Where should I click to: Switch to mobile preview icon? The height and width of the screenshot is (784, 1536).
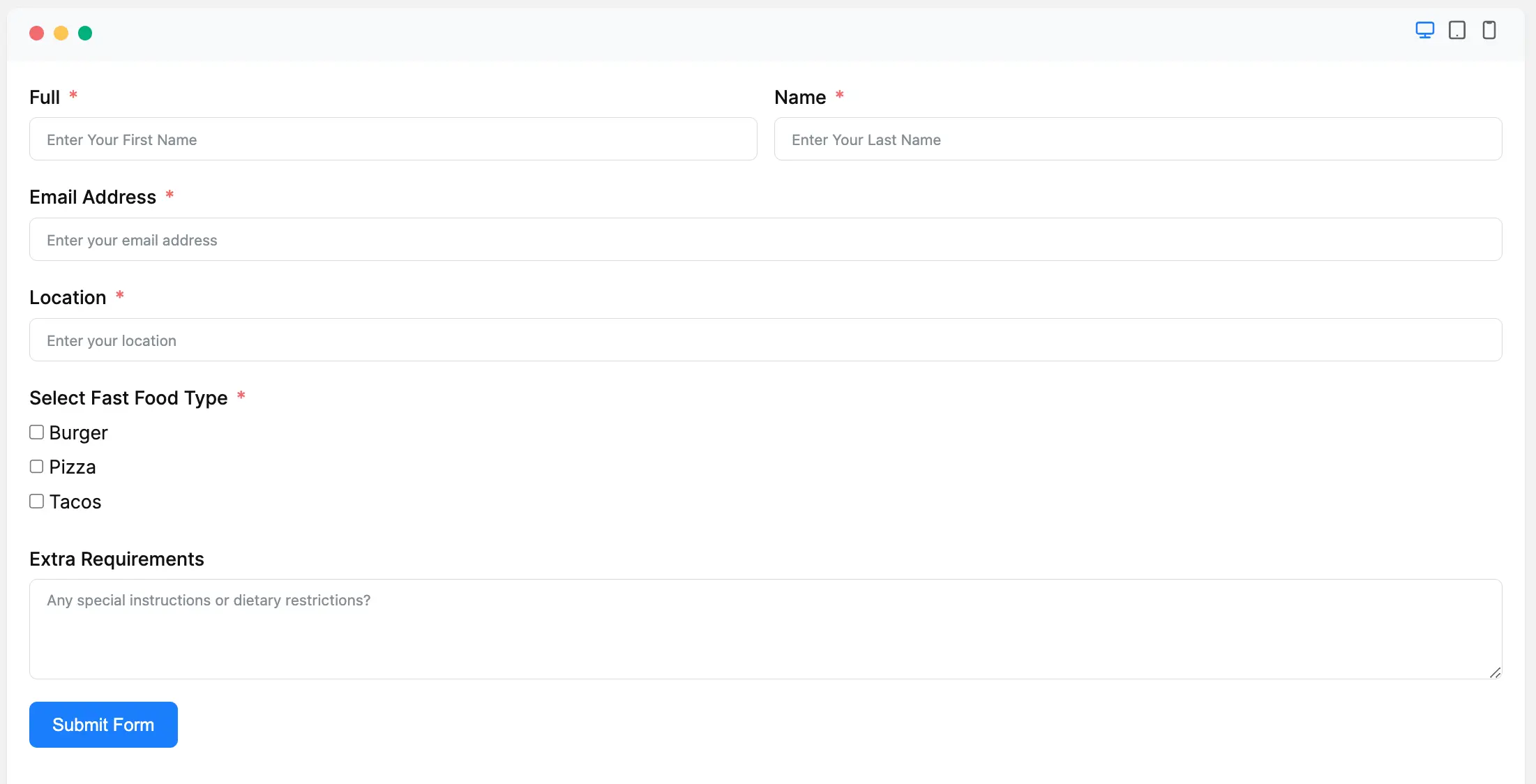(x=1489, y=30)
